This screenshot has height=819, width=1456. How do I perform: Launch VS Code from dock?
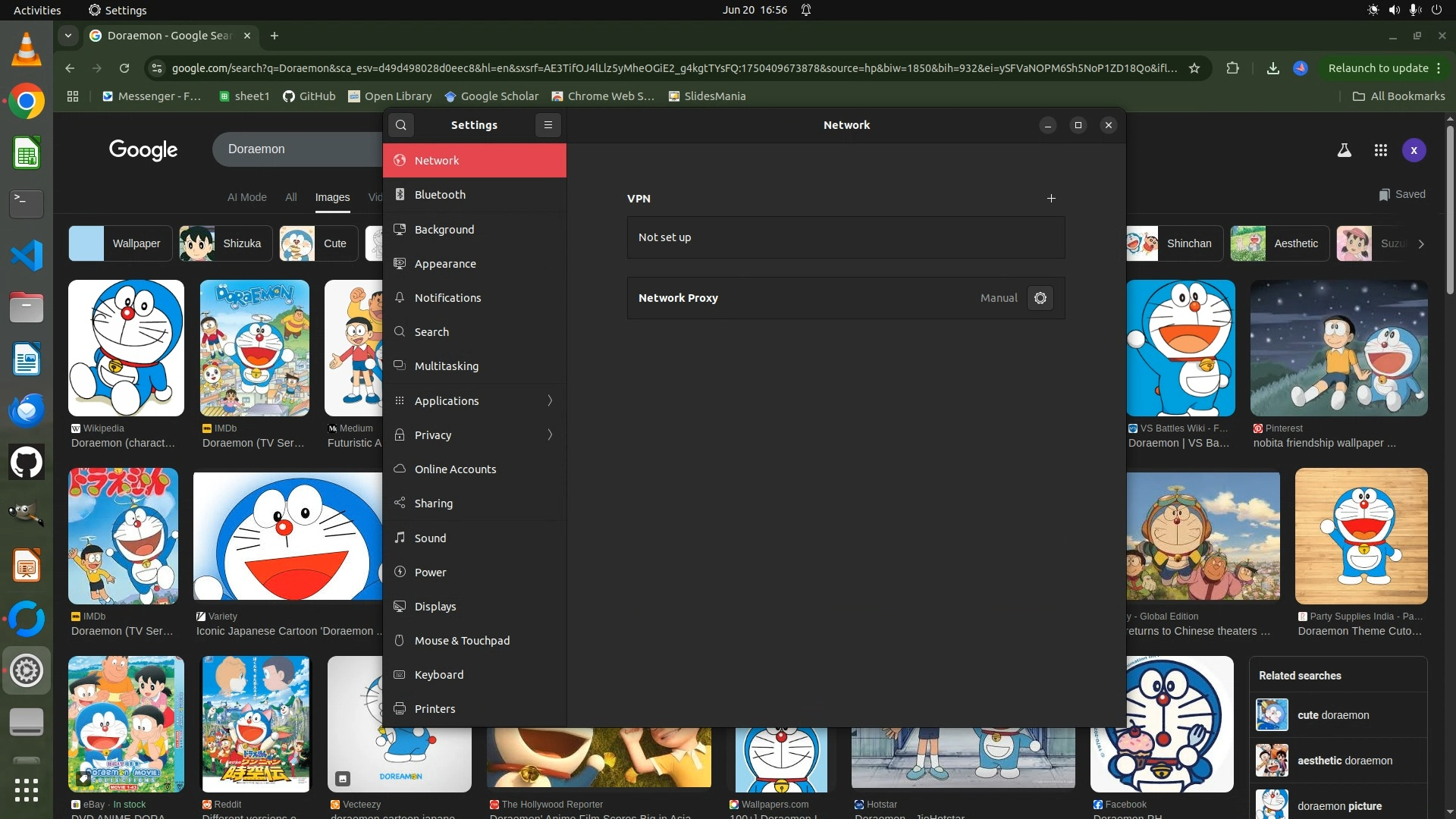point(27,256)
